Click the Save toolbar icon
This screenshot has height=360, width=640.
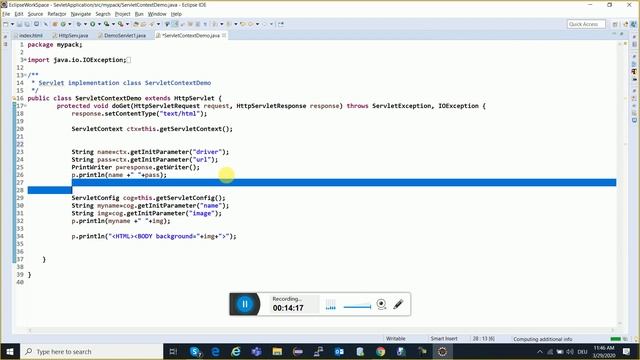coord(19,24)
